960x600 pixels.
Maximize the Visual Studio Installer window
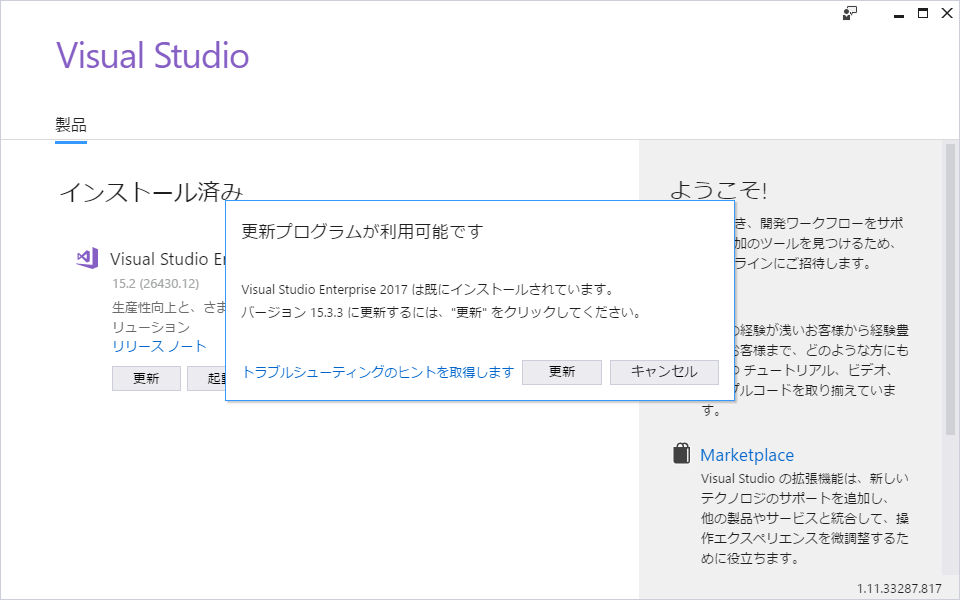point(923,13)
